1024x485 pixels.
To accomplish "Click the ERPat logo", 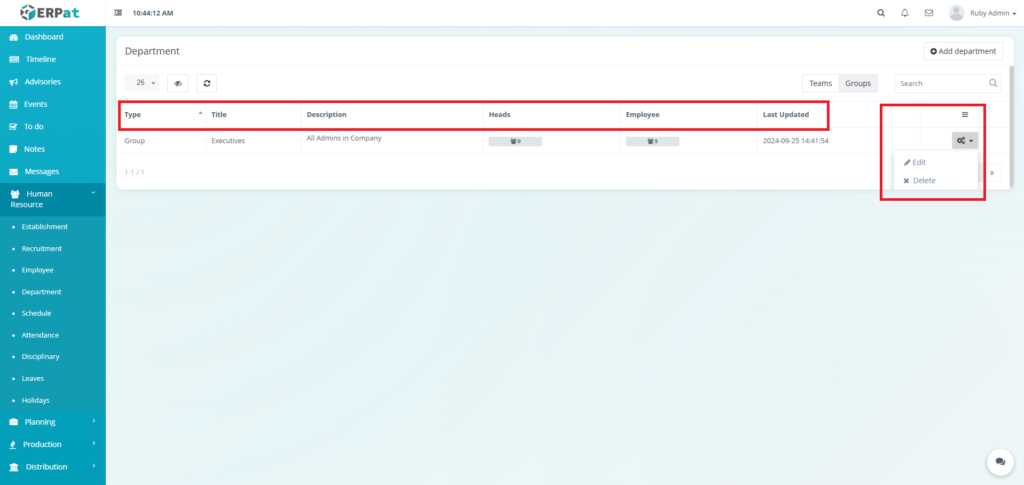I will pos(50,12).
